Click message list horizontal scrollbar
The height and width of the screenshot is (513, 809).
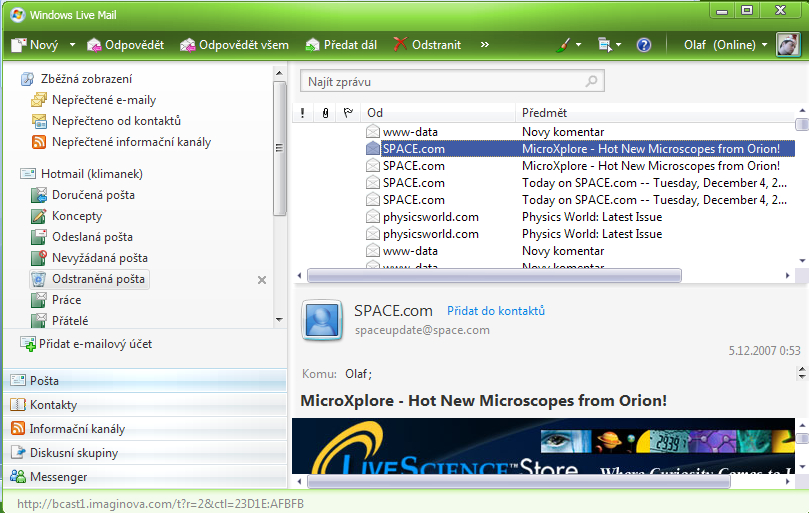coord(494,276)
